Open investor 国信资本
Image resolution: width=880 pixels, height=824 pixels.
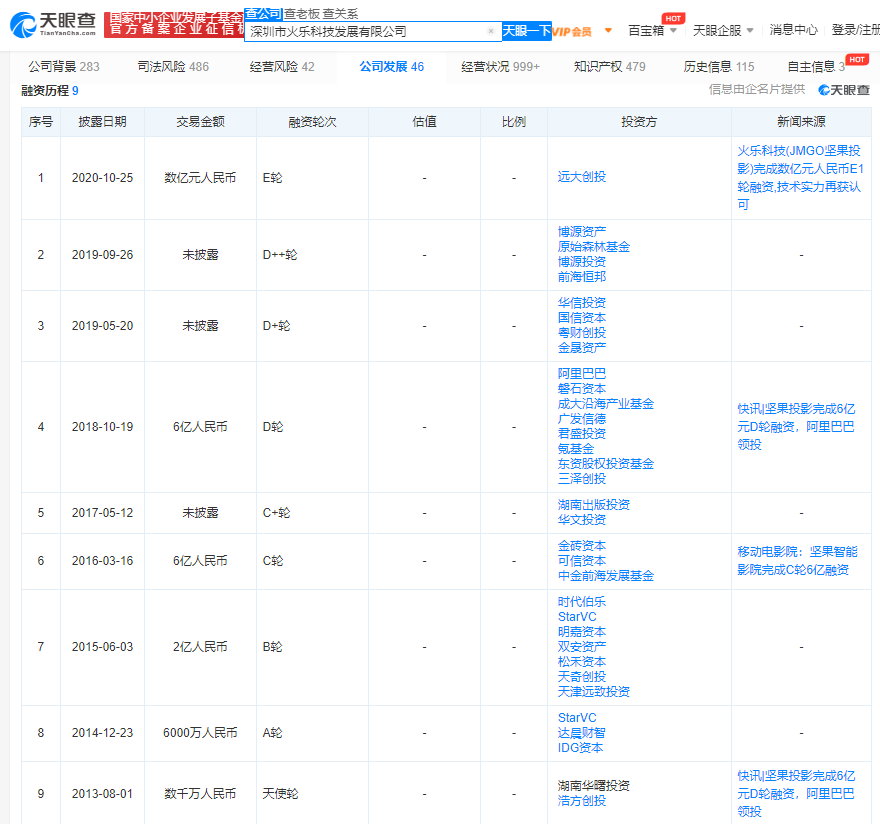[581, 318]
